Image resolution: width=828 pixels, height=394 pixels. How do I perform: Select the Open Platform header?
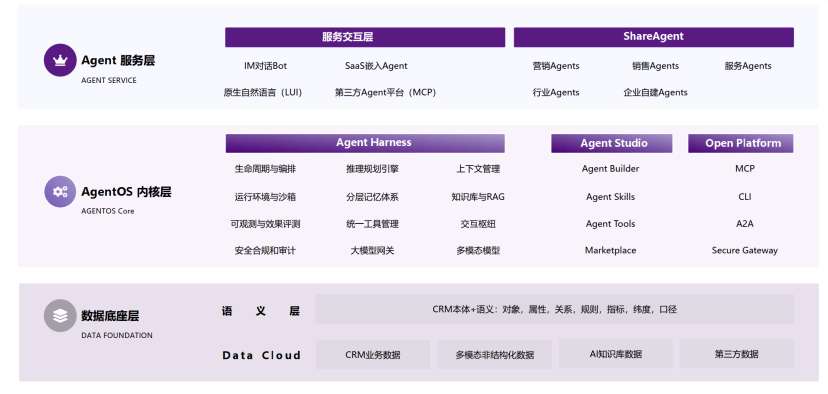pos(741,143)
